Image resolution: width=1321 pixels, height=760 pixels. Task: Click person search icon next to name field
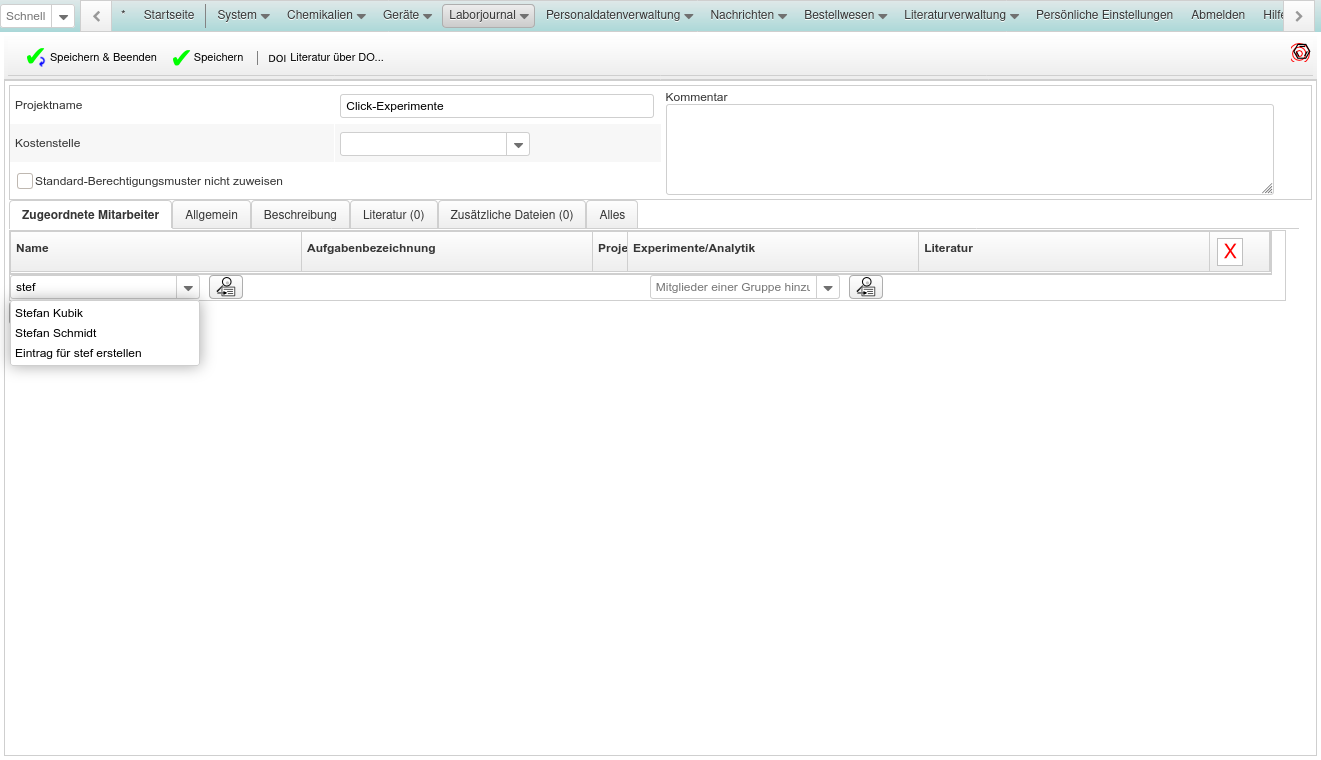pyautogui.click(x=226, y=287)
